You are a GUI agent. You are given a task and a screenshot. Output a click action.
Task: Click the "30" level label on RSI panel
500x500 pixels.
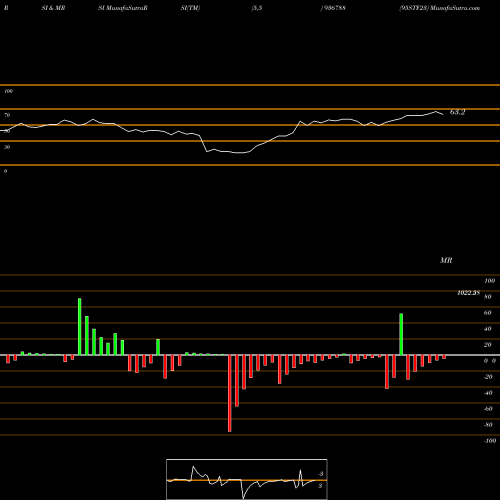[x=7, y=147]
